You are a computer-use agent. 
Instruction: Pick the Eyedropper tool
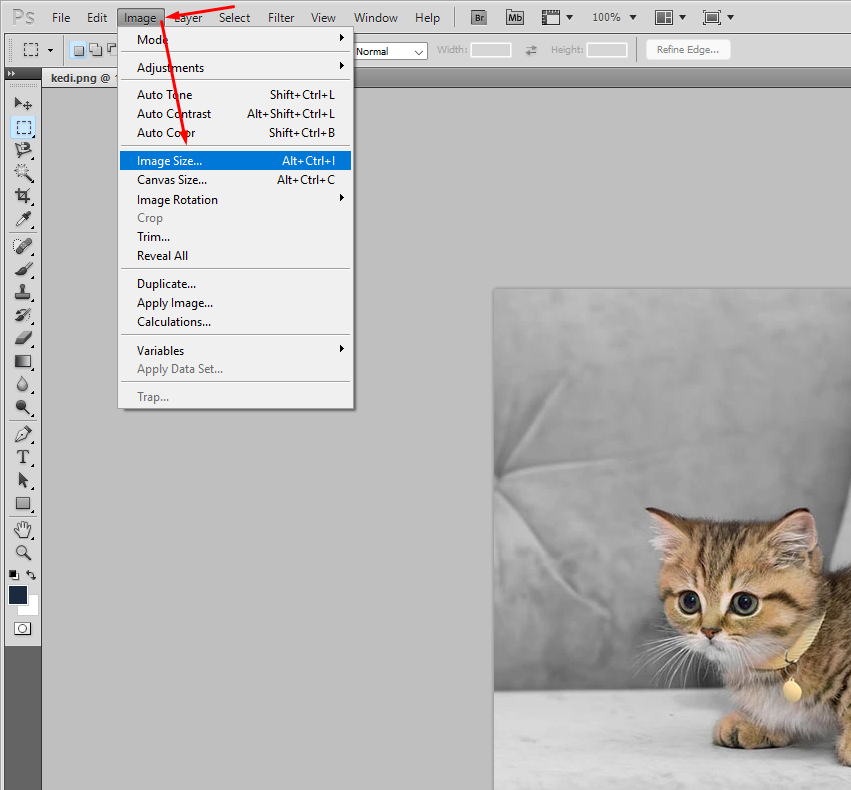[x=22, y=220]
